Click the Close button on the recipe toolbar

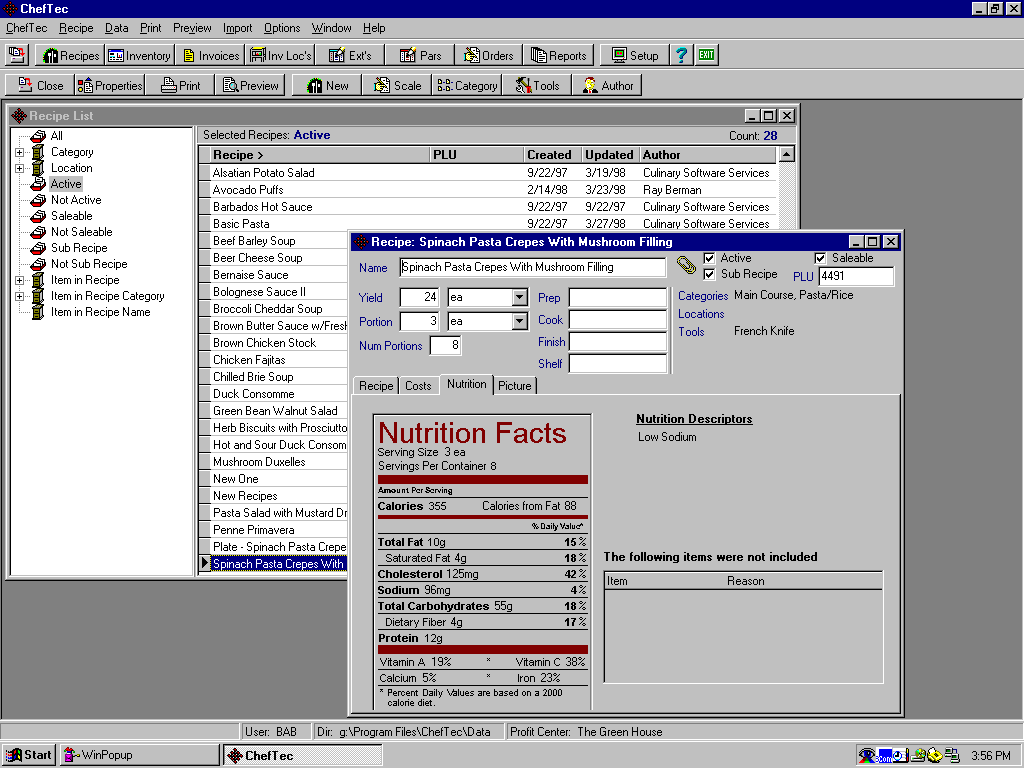[39, 85]
